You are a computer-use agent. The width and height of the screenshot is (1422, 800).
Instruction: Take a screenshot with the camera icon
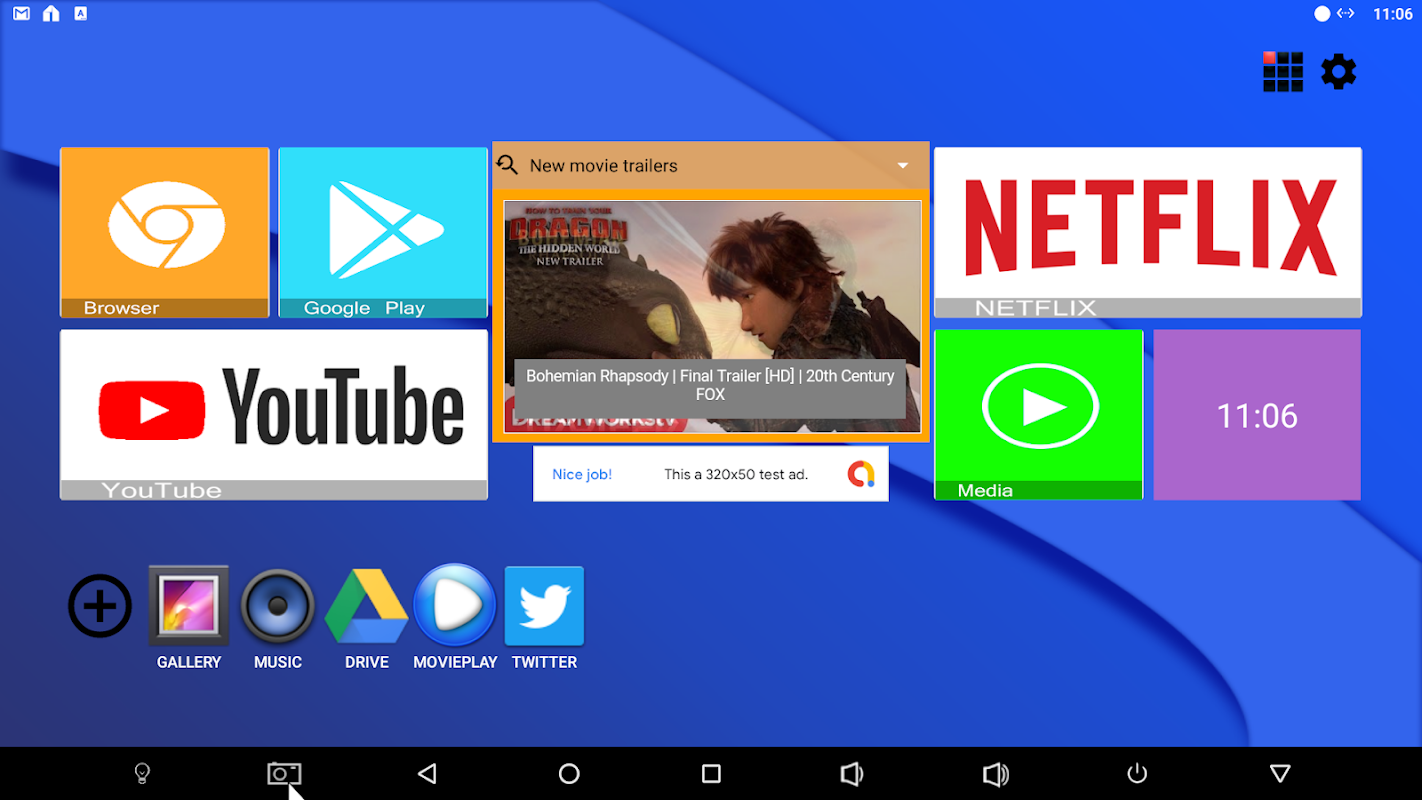[x=284, y=773]
